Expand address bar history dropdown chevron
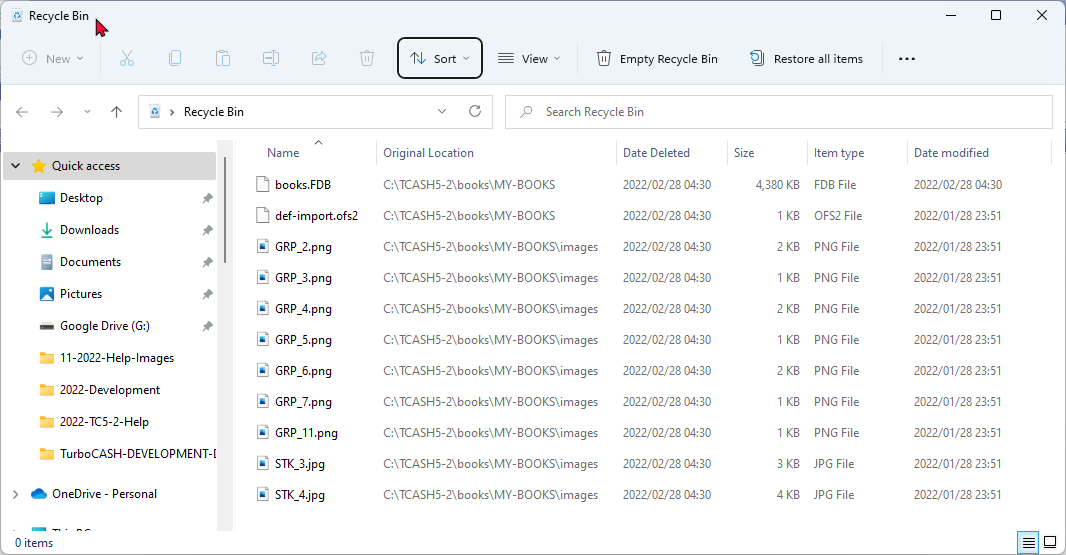Viewport: 1066px width, 555px height. 442,112
